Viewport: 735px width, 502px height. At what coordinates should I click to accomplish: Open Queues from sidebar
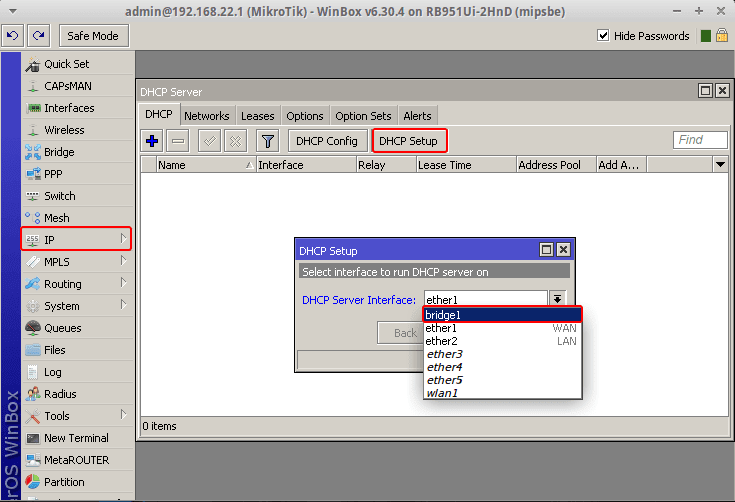77,328
